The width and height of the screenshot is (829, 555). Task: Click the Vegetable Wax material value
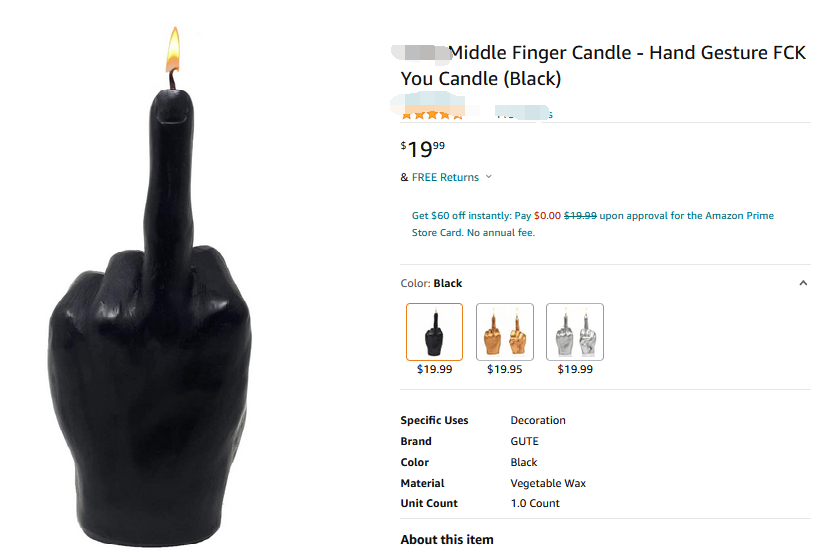point(548,483)
